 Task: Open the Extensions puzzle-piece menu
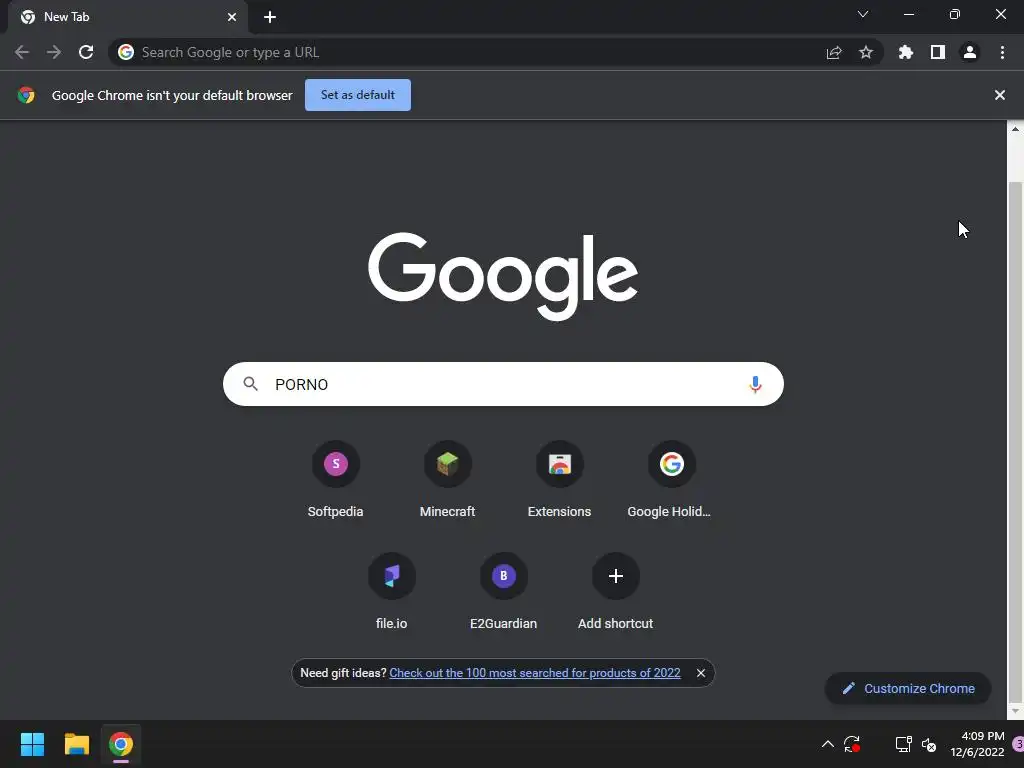tap(906, 52)
